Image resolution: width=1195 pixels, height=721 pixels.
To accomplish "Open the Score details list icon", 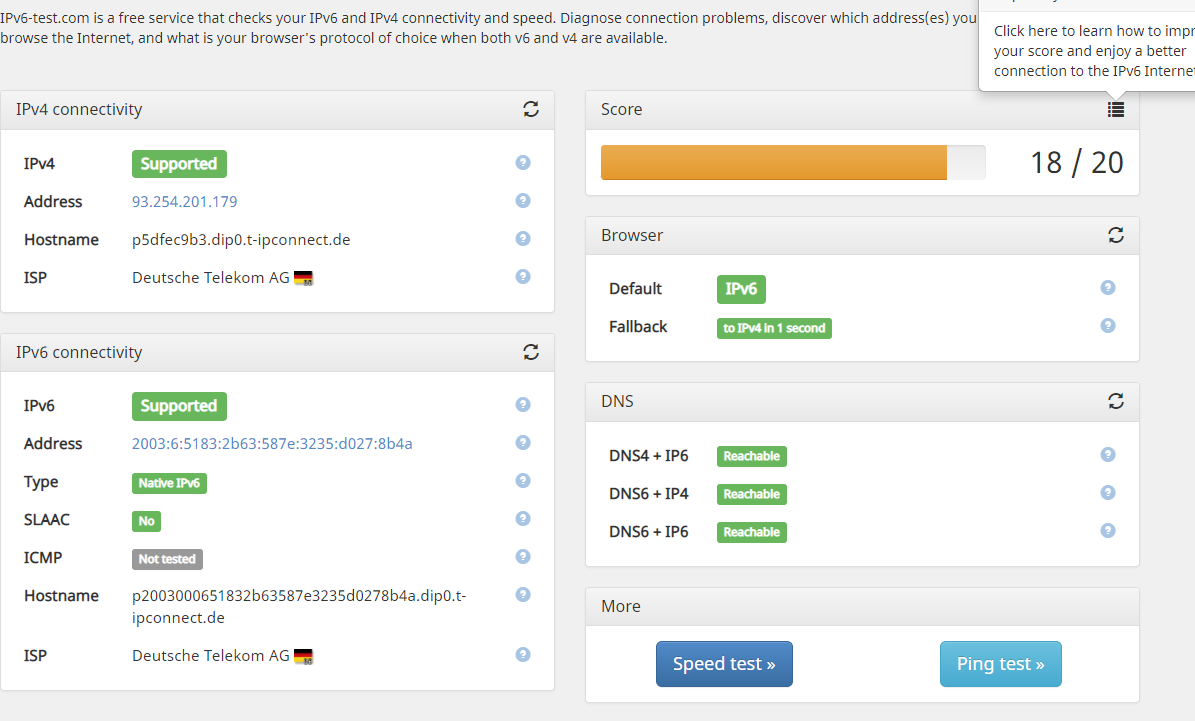I will pos(1116,110).
